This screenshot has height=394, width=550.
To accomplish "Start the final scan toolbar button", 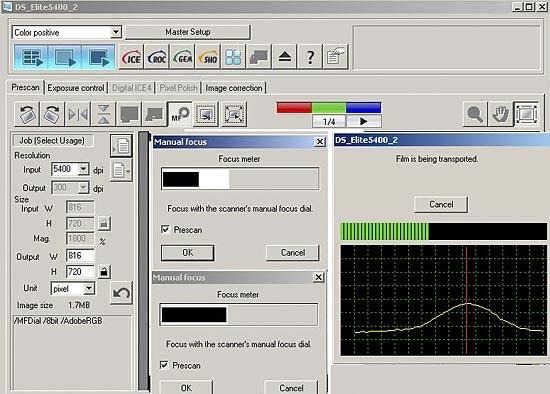I will coord(98,57).
